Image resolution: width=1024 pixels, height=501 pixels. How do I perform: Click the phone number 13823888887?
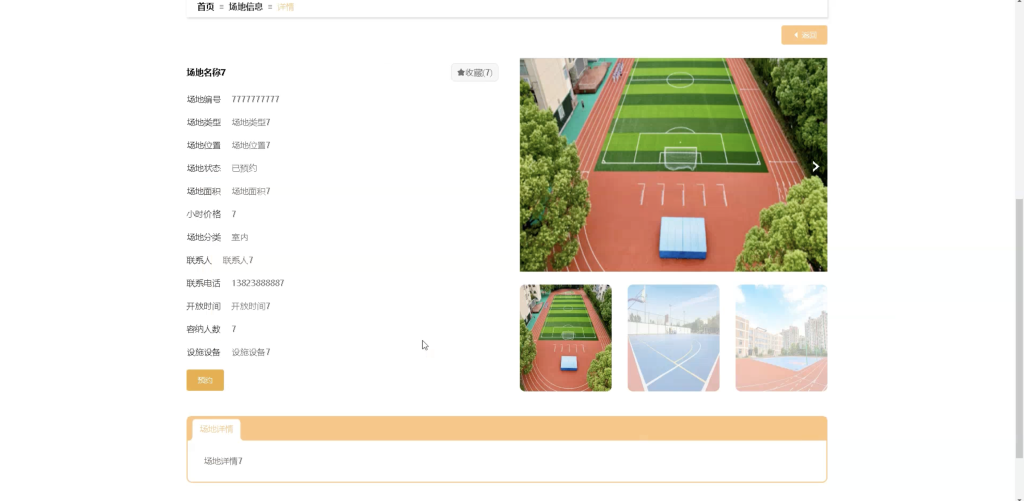[258, 283]
